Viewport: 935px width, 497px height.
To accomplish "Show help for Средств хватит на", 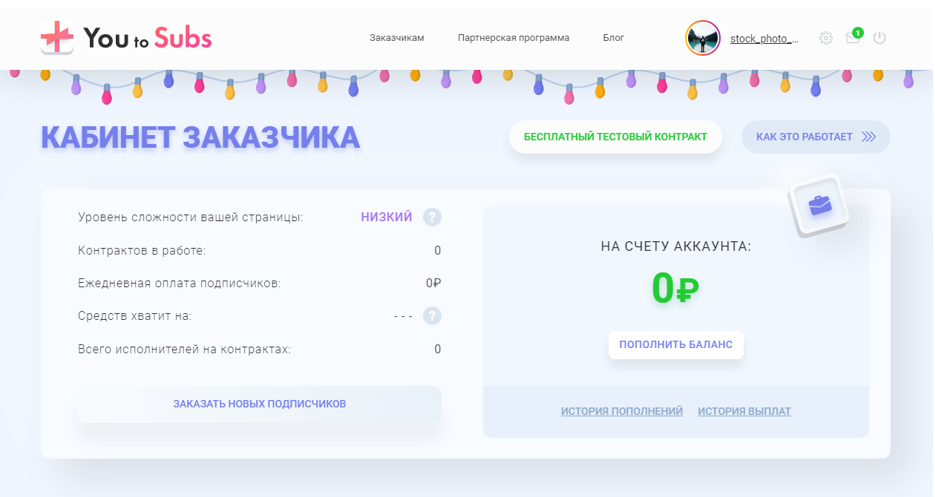I will click(x=432, y=316).
